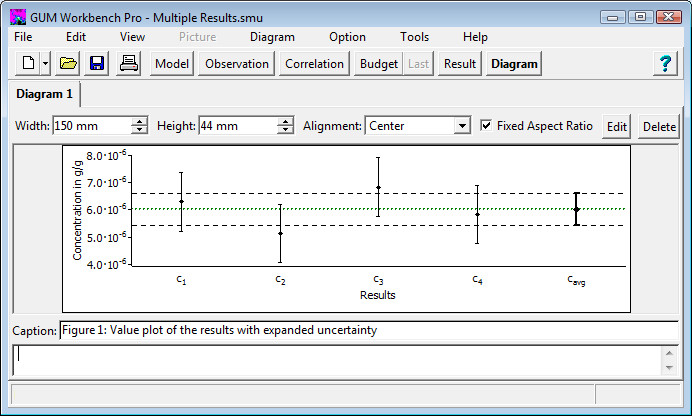Toggle the Fixed Aspect Ratio checkbox

[x=486, y=126]
